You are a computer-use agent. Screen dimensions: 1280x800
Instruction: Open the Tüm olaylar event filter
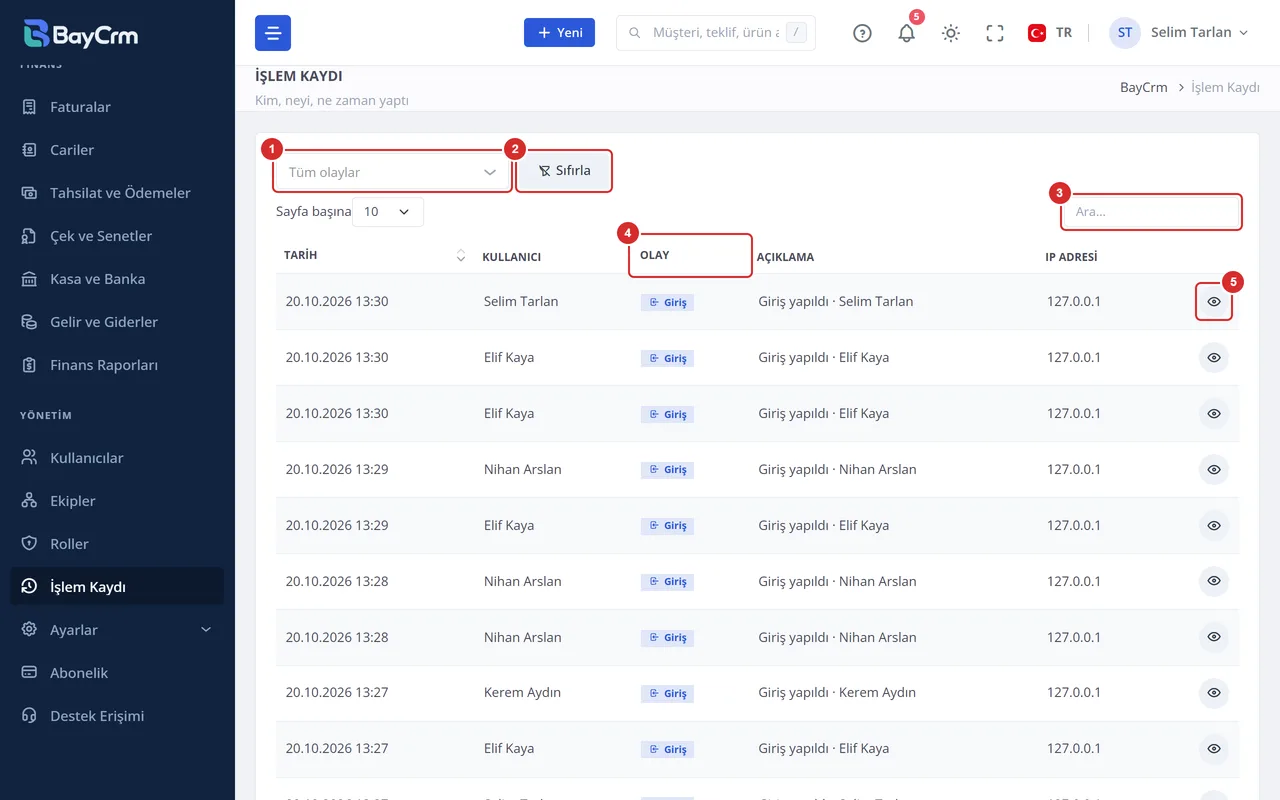point(392,172)
